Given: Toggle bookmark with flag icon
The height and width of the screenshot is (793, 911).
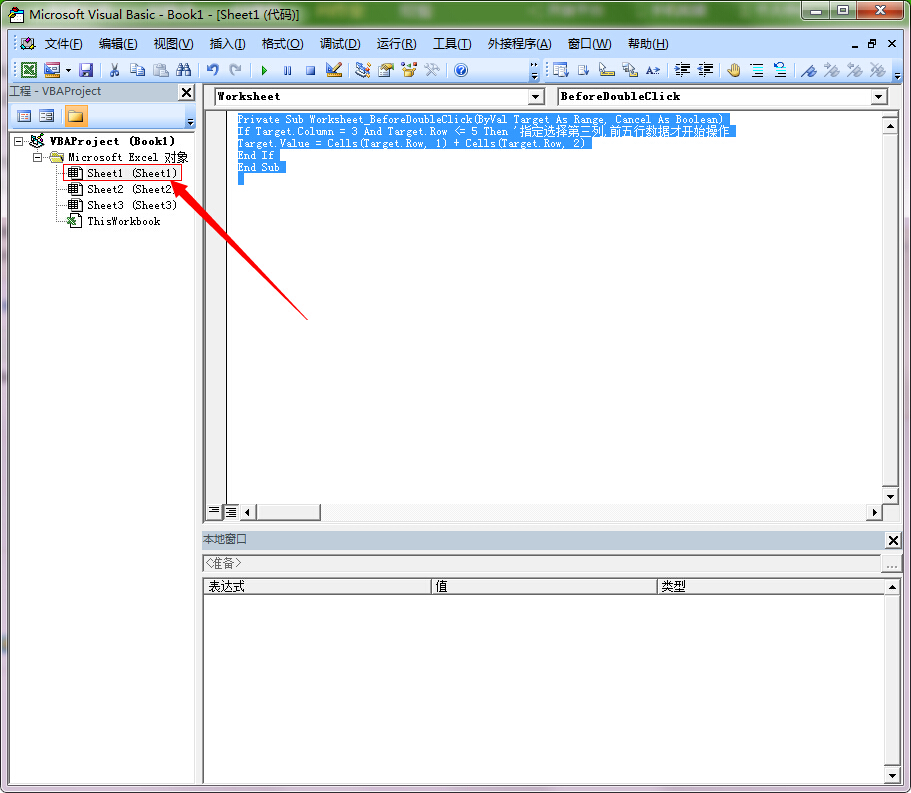Looking at the screenshot, I should coord(809,70).
